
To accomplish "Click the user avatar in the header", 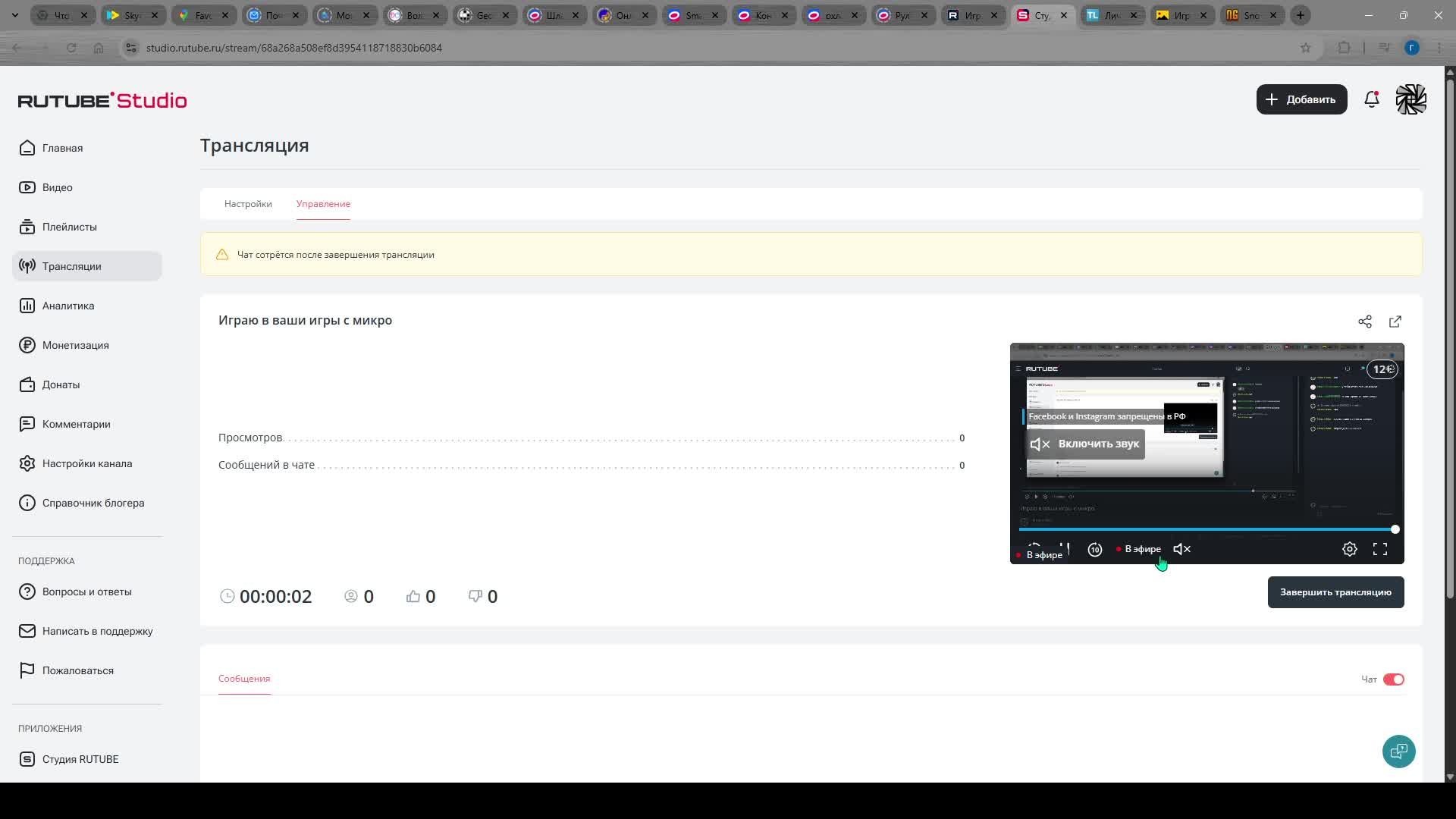I will pos(1410,99).
